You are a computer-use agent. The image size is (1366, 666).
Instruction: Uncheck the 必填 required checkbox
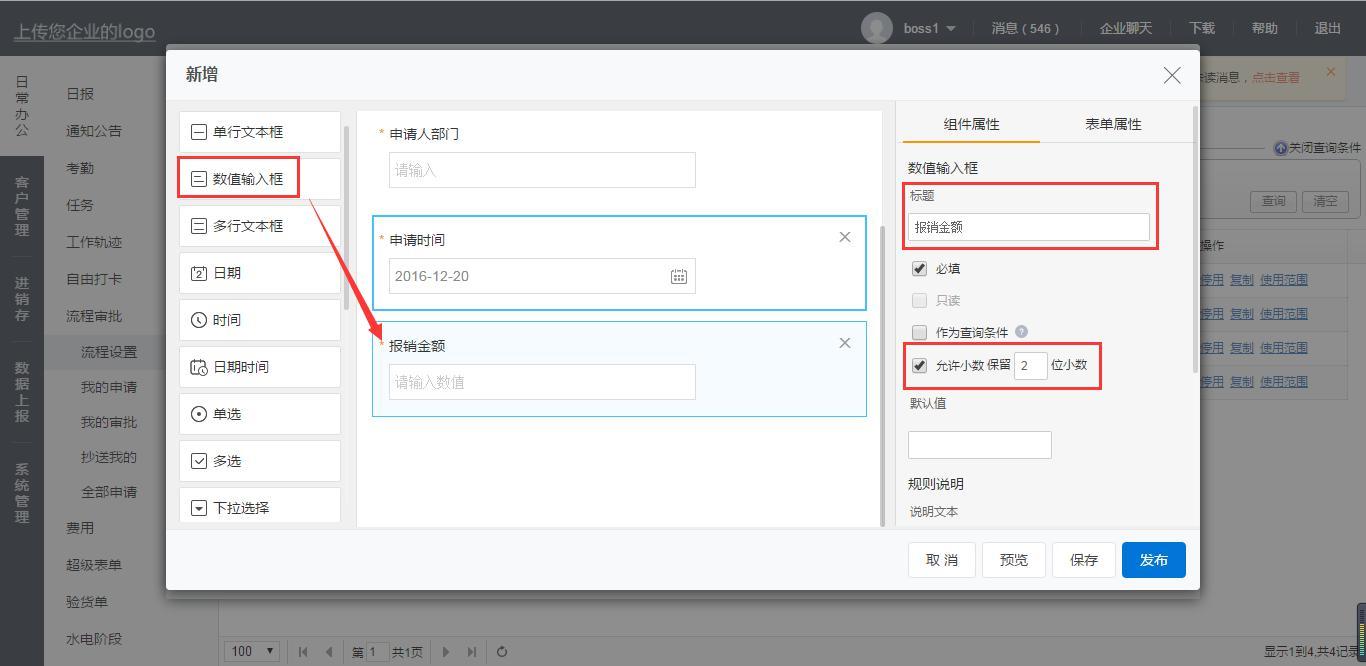point(919,269)
